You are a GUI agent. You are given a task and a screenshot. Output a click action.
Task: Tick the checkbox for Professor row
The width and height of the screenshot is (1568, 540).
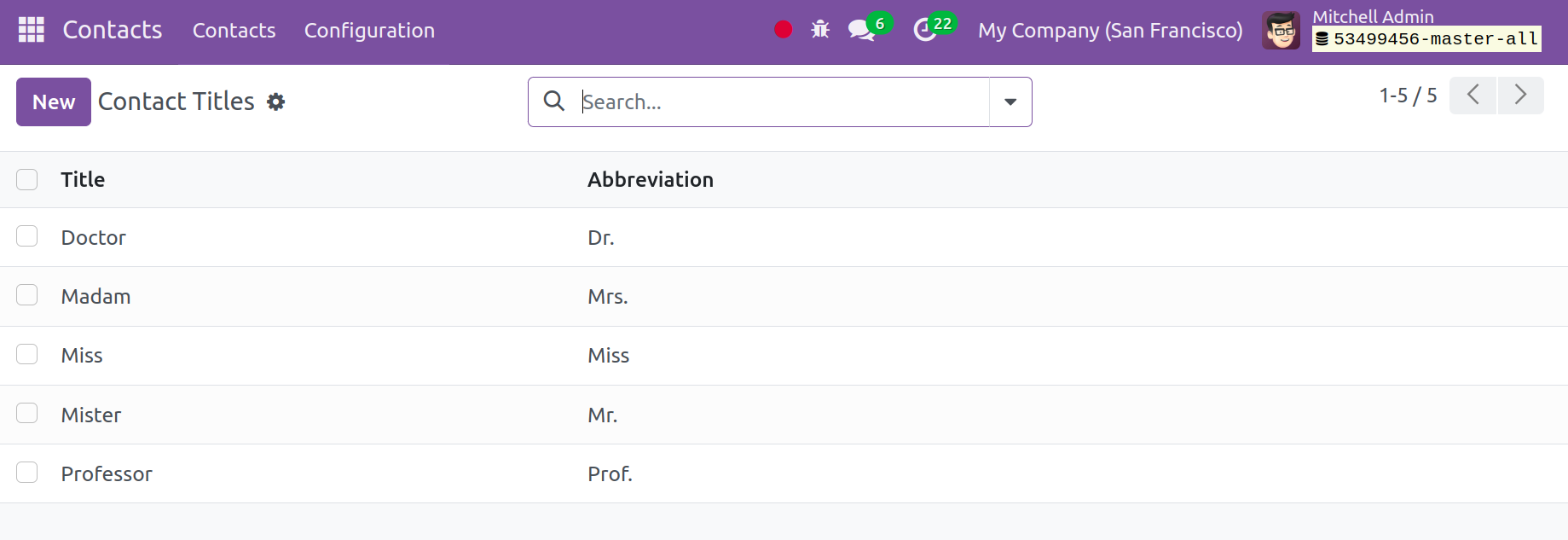tap(27, 473)
